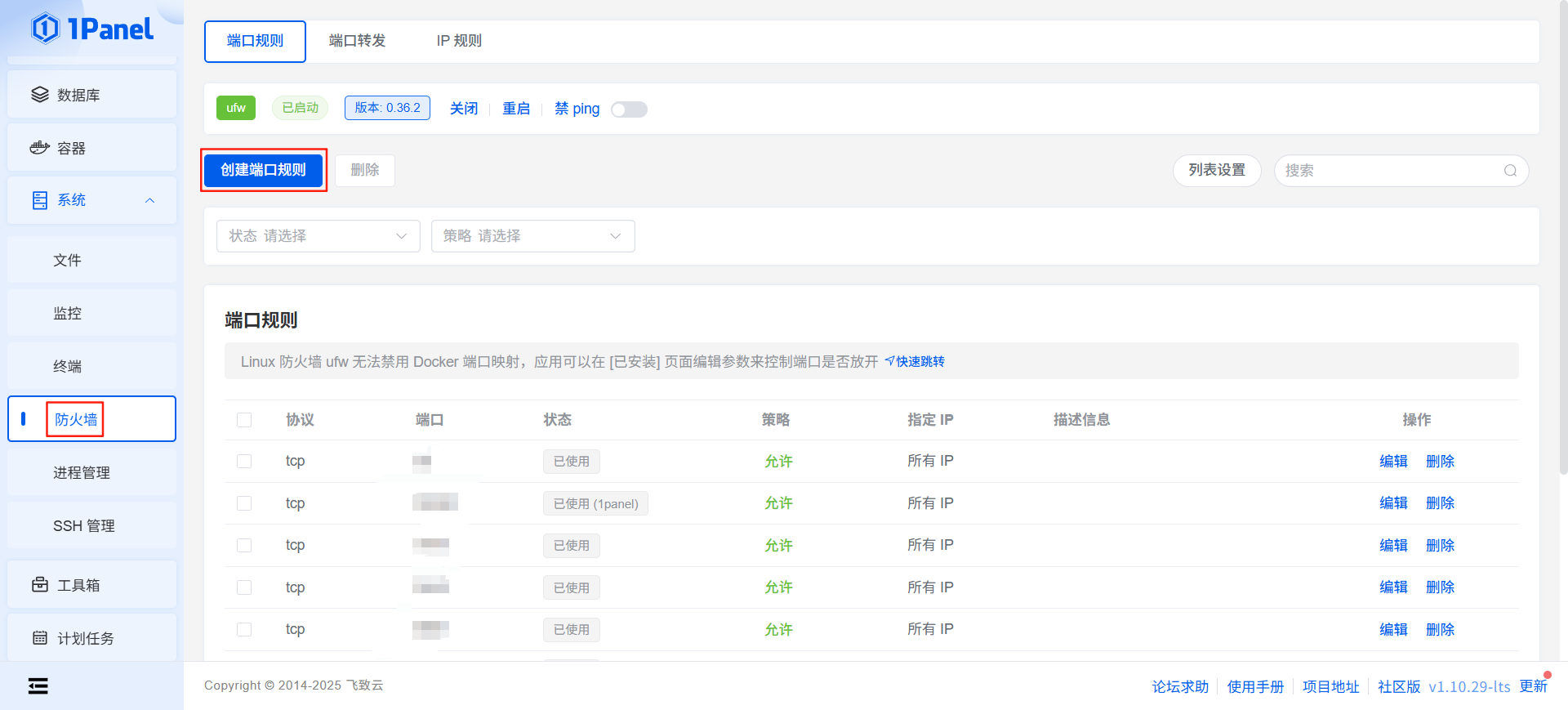This screenshot has width=1568, height=710.
Task: Click 删除 in the first tcp row
Action: click(x=1441, y=462)
